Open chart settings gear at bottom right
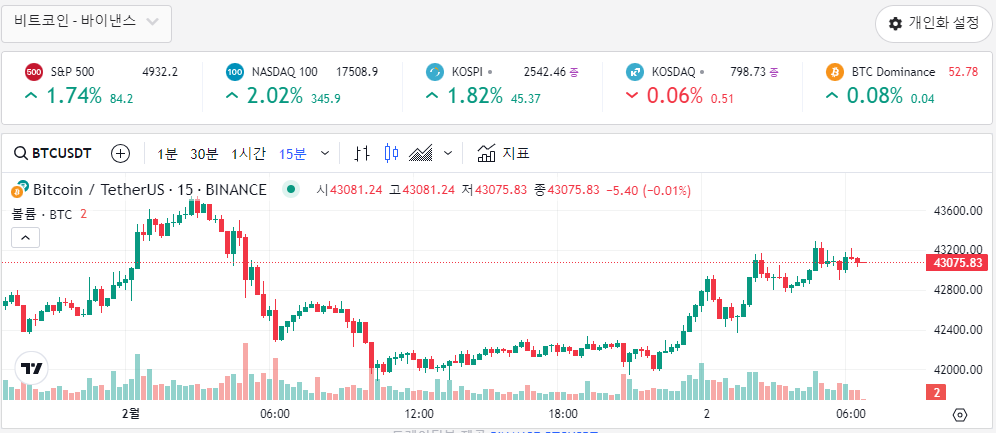Screen dimensions: 996x433 click(960, 414)
